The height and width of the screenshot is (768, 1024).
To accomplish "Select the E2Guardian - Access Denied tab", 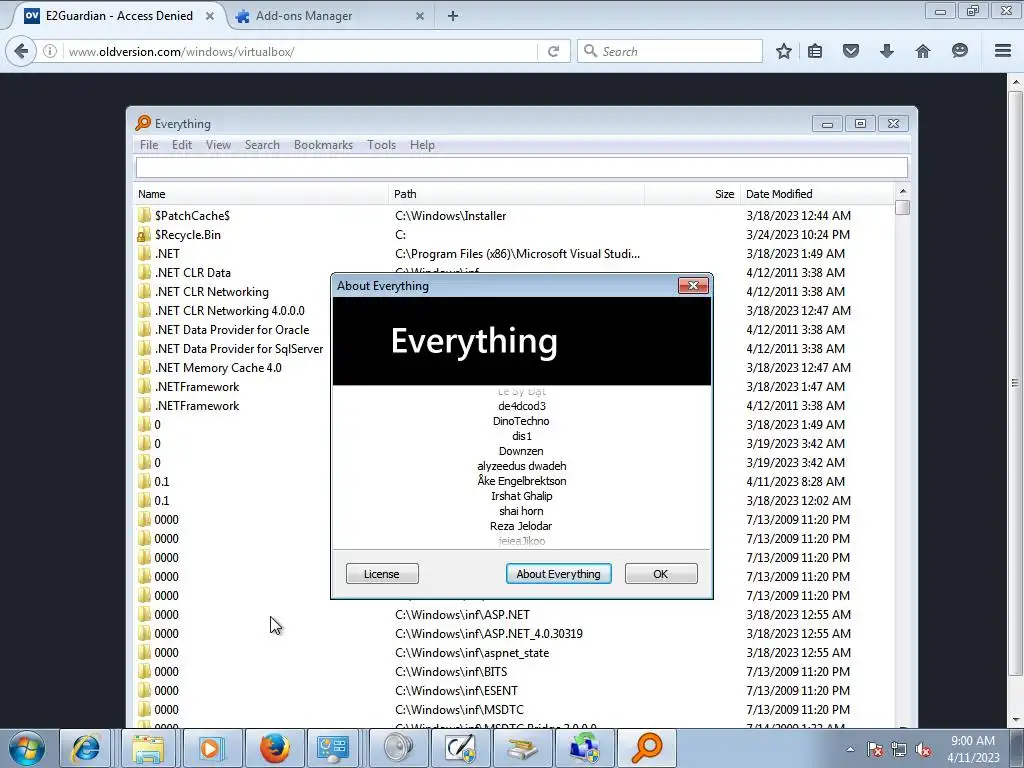I will pyautogui.click(x=119, y=16).
